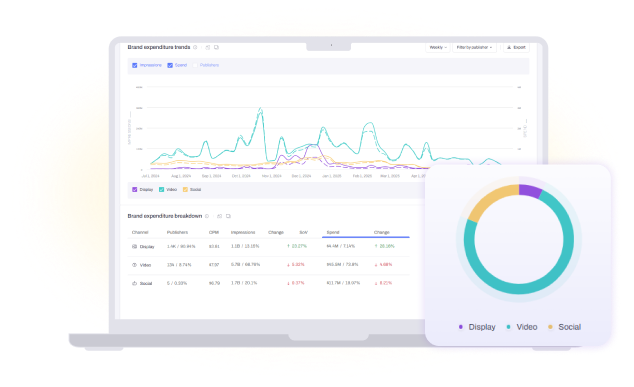Image resolution: width=634 pixels, height=387 pixels.
Task: Click the Change header right of Impressions
Action: [x=276, y=233]
